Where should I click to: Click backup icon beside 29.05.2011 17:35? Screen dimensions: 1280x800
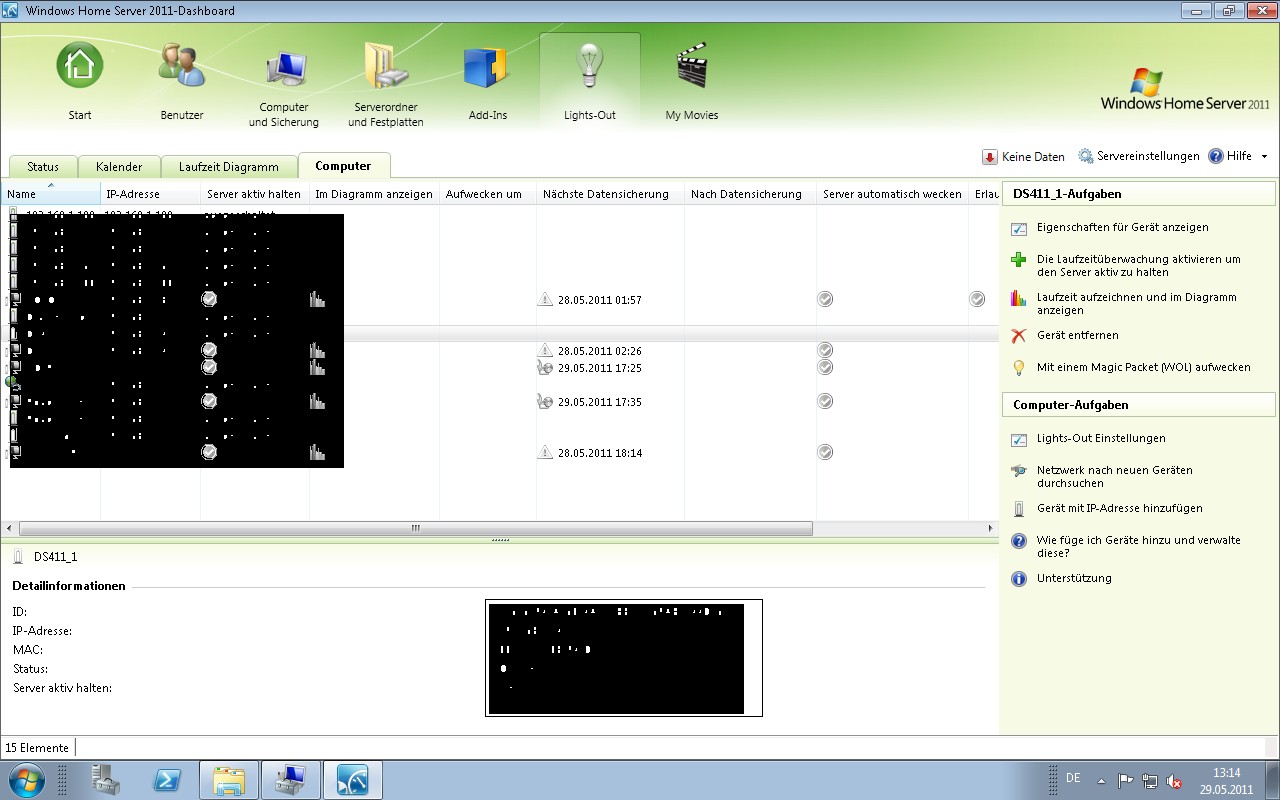[545, 402]
